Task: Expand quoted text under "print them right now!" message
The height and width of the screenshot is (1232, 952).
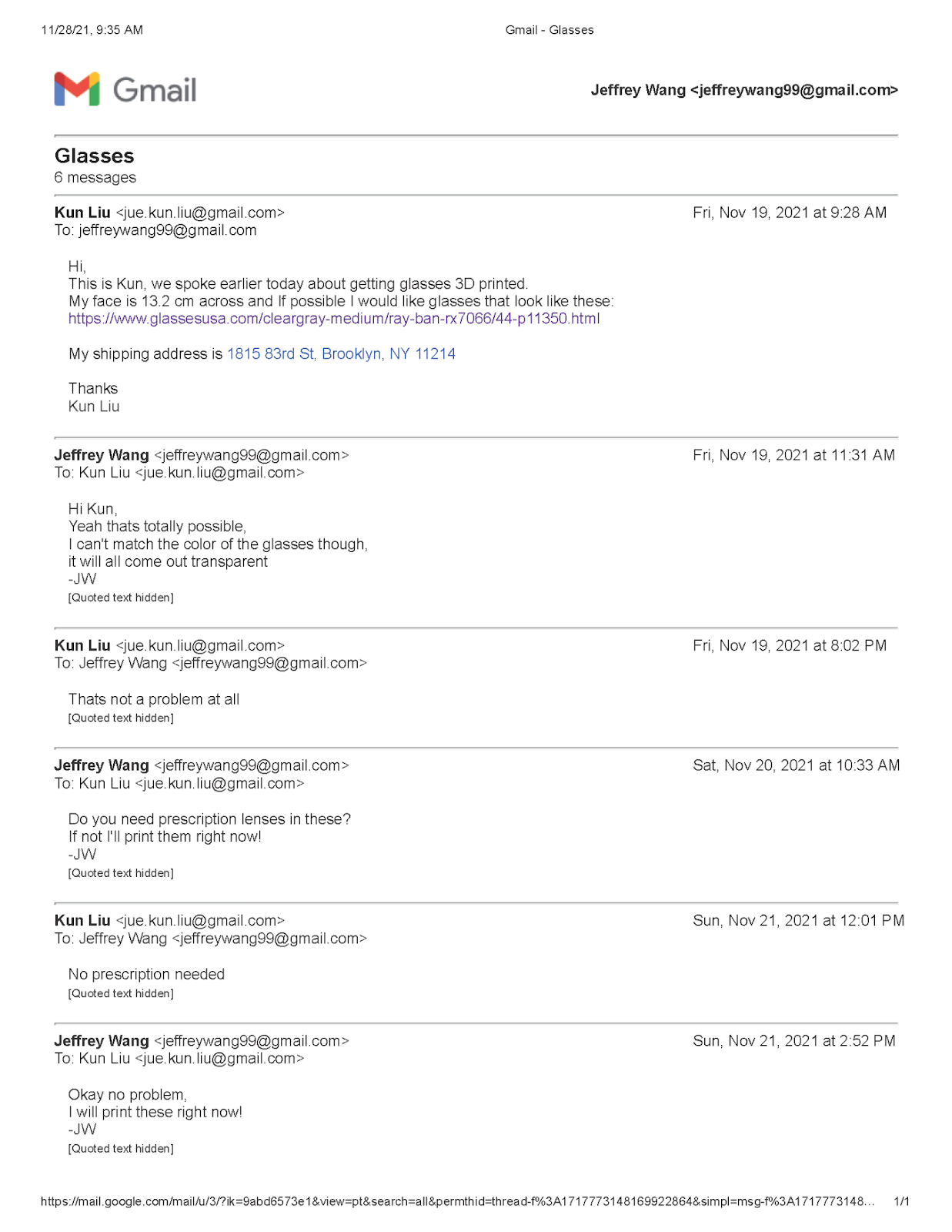Action: coord(121,873)
